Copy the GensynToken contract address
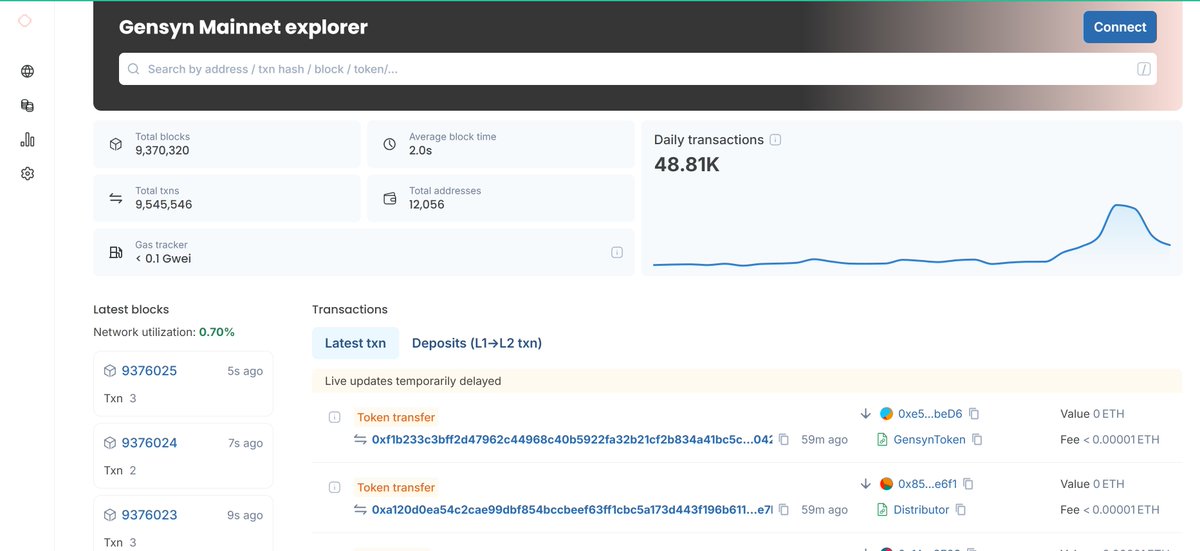The image size is (1200, 551). pos(977,440)
